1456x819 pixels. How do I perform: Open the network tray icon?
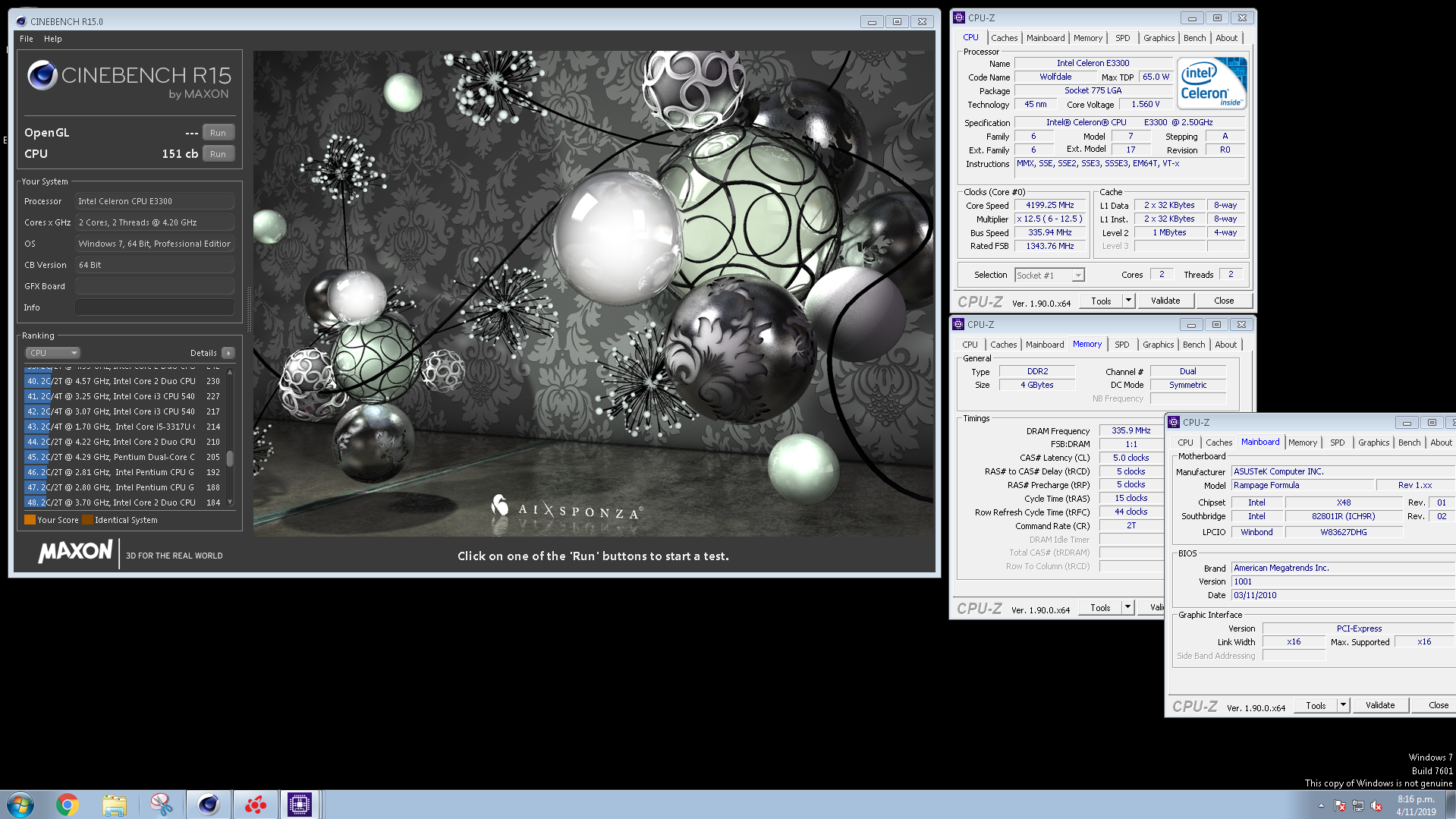[x=1358, y=805]
